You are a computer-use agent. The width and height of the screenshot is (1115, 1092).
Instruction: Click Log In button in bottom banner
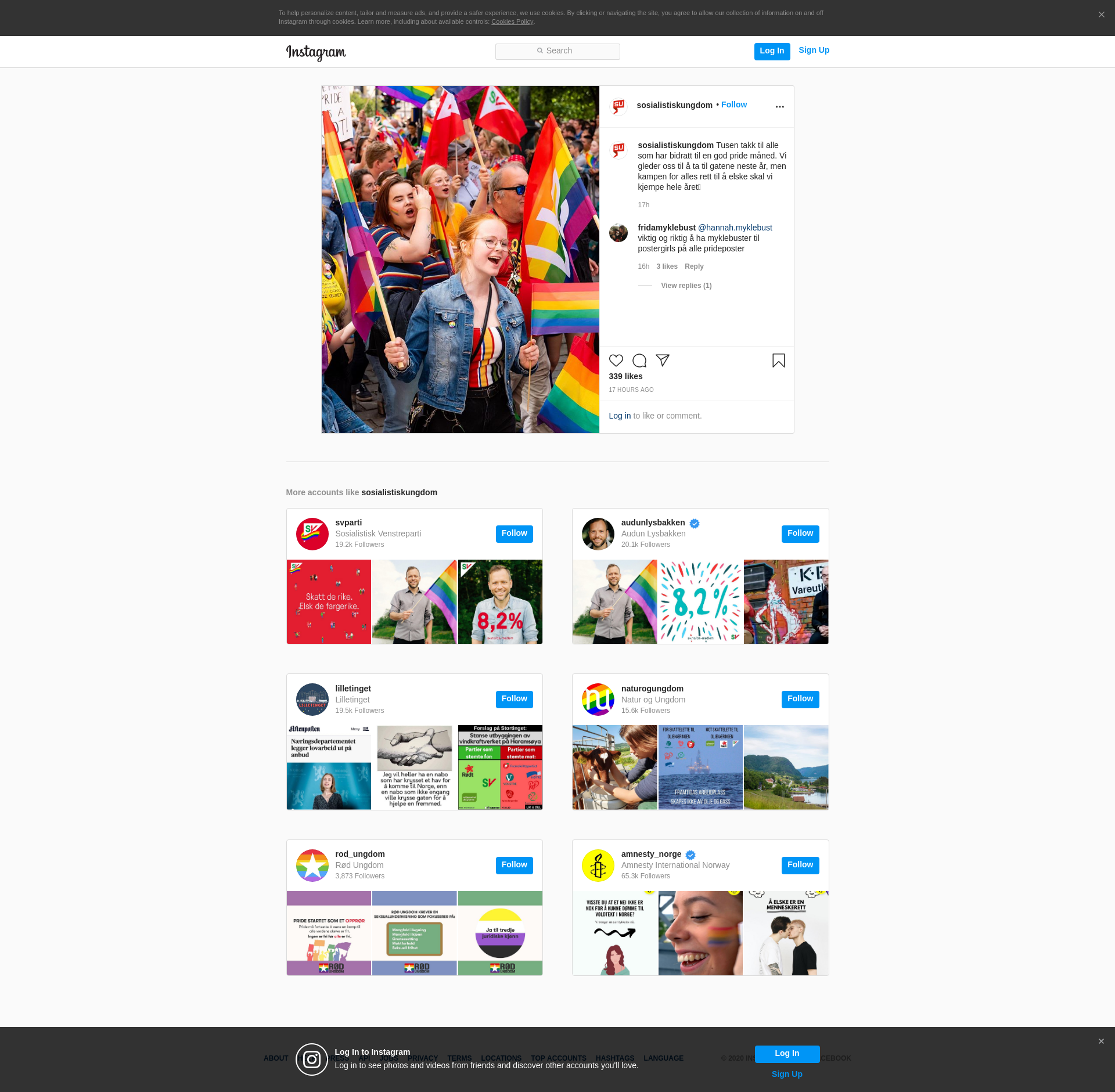pos(787,1054)
